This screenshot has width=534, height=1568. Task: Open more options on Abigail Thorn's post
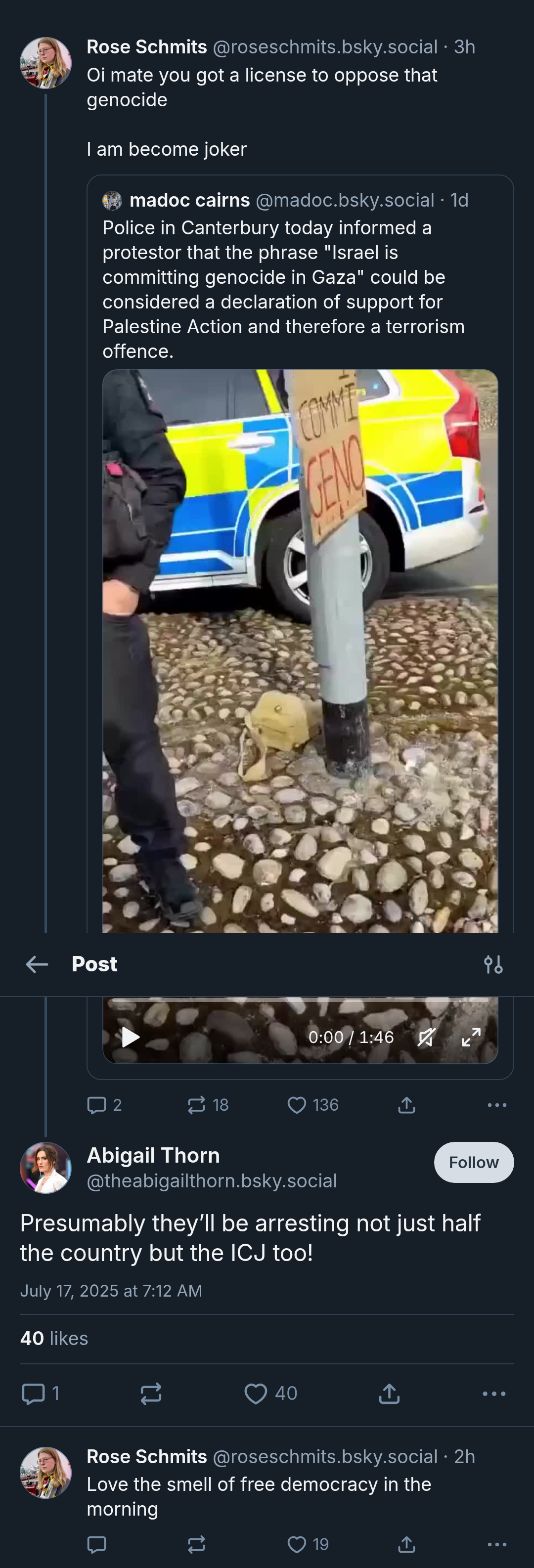coord(494,1394)
